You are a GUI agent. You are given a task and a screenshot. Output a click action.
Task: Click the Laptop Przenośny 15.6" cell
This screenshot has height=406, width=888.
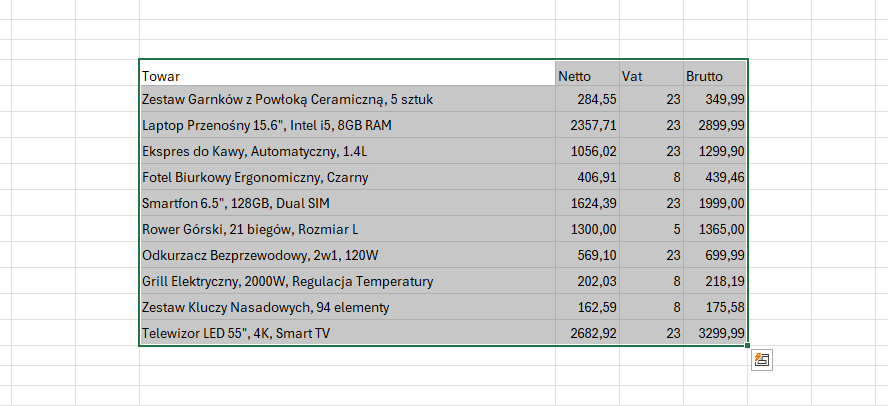pos(347,125)
